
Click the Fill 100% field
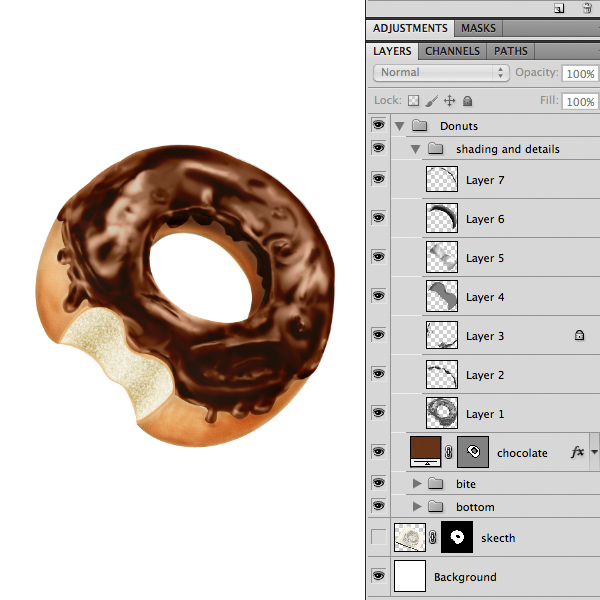(580, 101)
